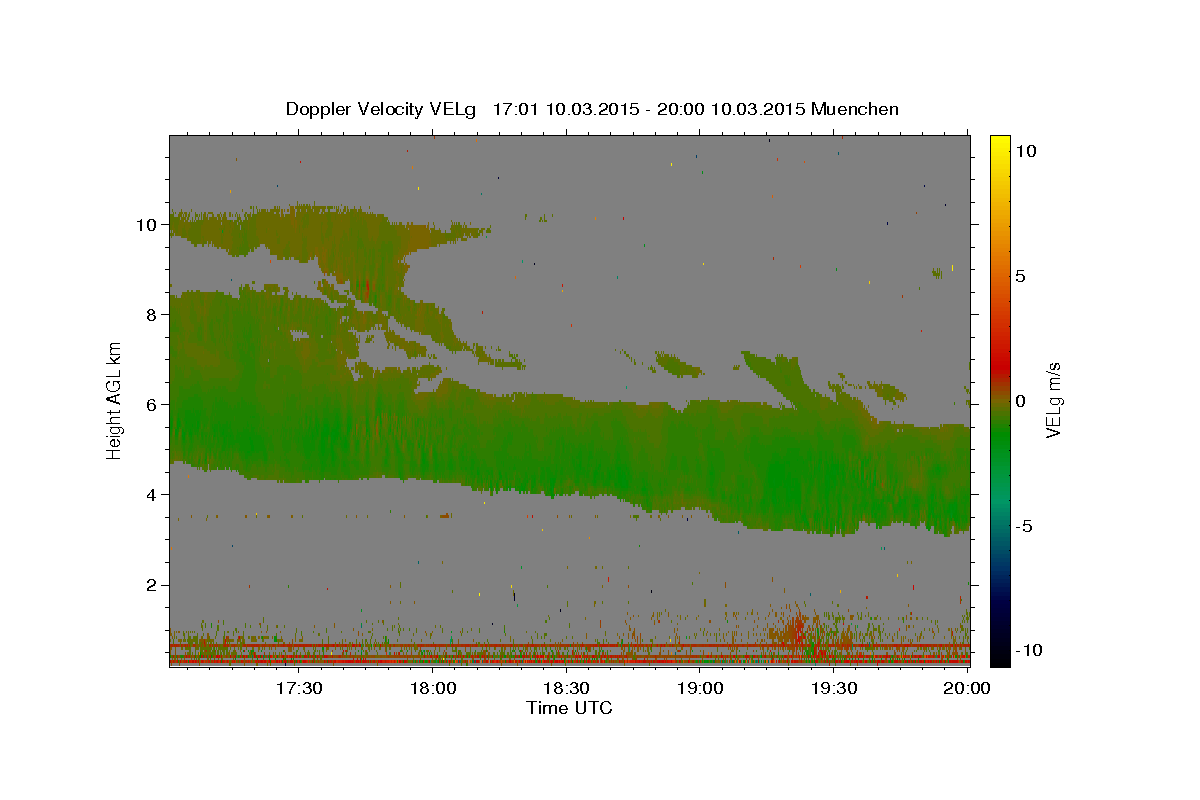Click the 19:00 time tick label
This screenshot has height=800, width=1200.
coord(700,689)
